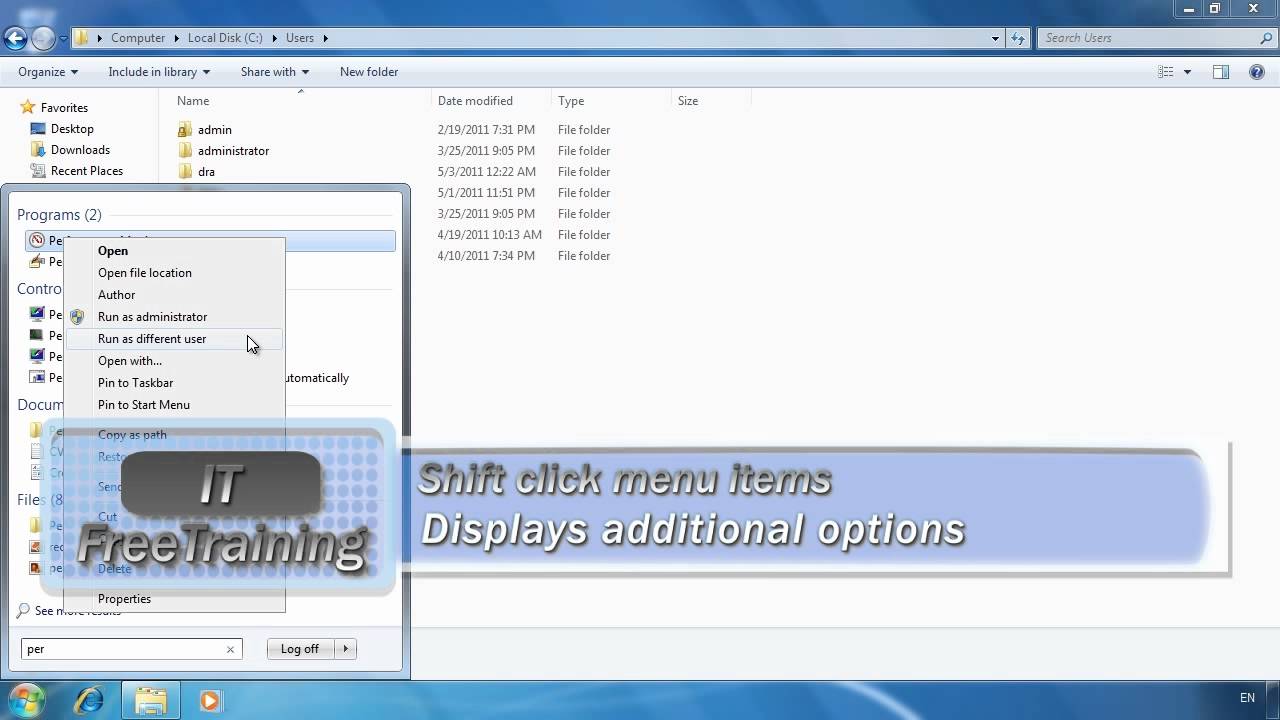Screen dimensions: 1280x720
Task: Click the first Programs result icon
Action: click(37, 240)
